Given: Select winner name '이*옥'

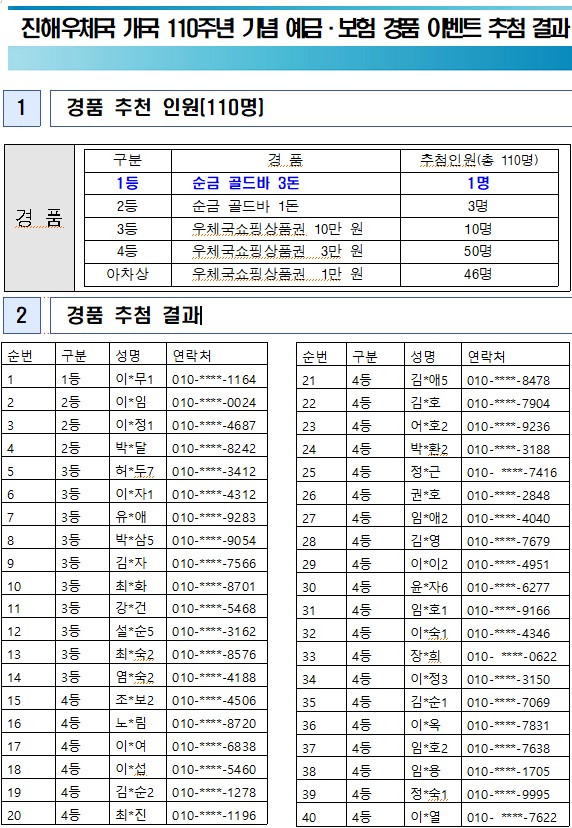Looking at the screenshot, I should click(x=425, y=725).
